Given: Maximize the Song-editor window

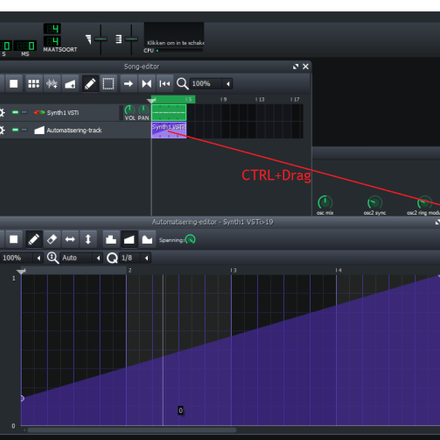Looking at the screenshot, I should point(296,67).
